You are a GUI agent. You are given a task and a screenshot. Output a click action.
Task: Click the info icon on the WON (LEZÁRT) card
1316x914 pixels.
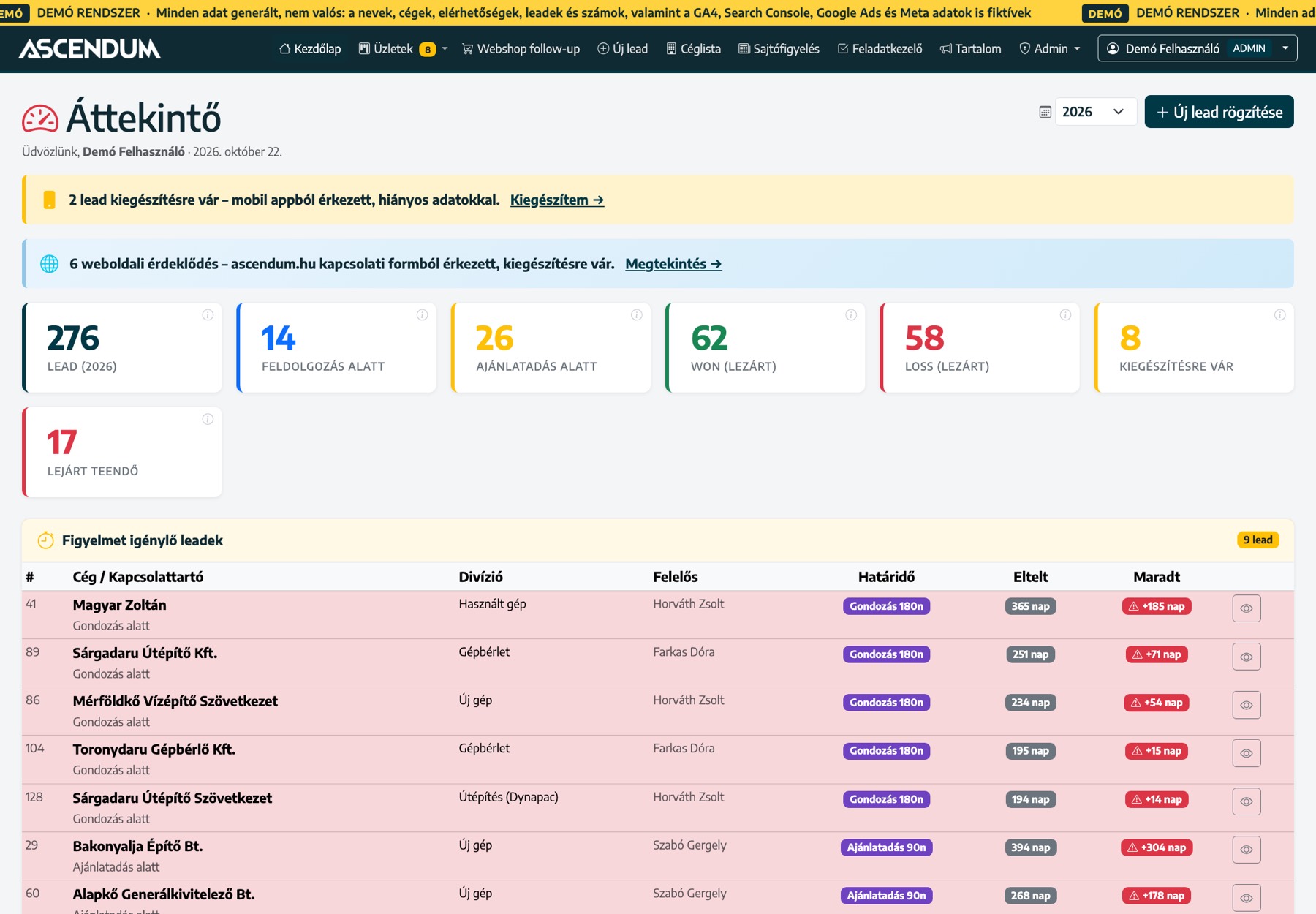click(851, 315)
